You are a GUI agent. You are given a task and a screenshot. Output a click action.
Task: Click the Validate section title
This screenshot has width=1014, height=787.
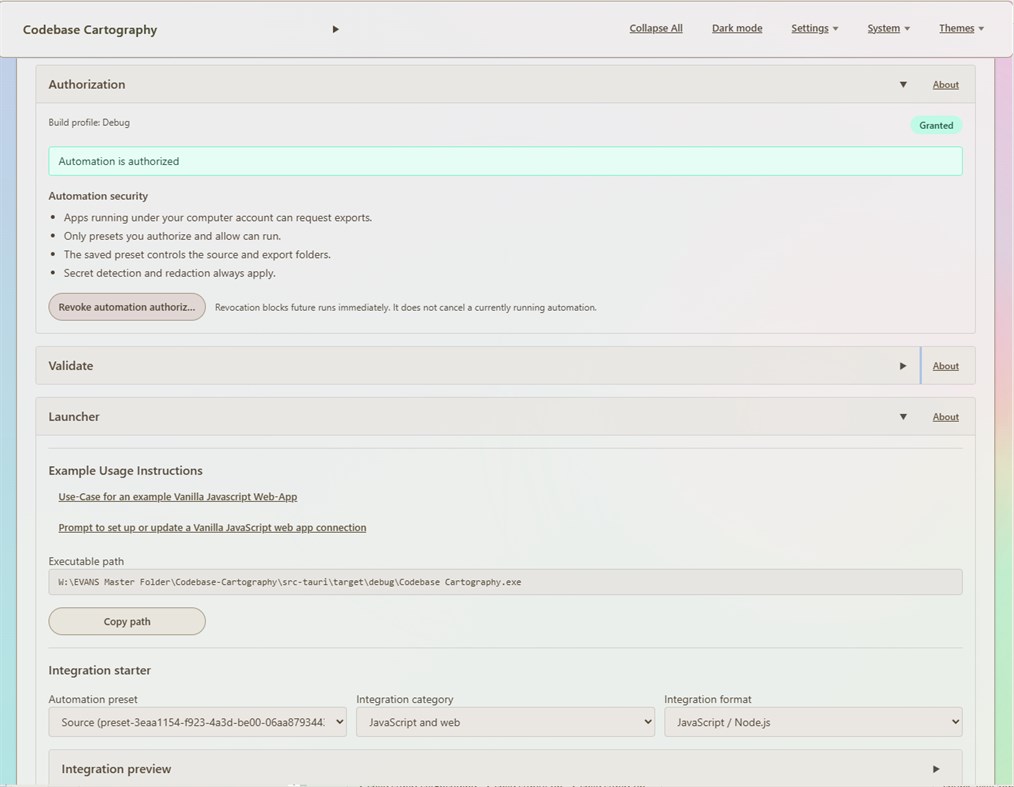70,366
